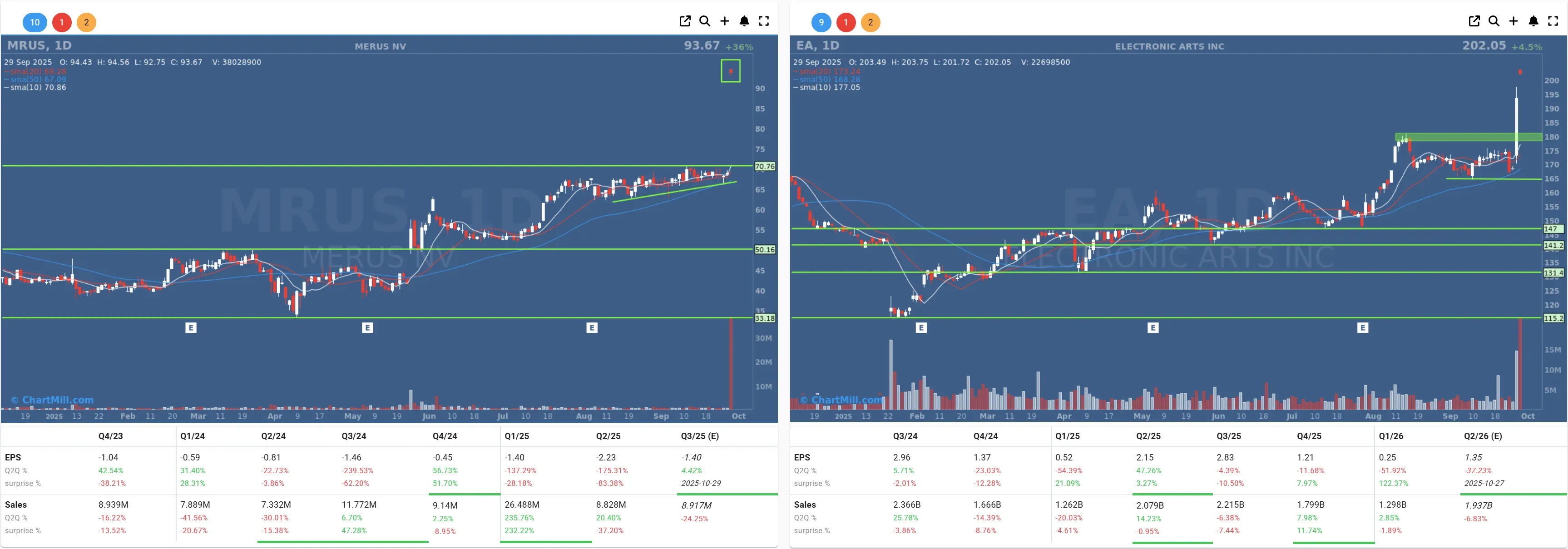Set an alert bell on MRUS chart
Viewport: 1568px width, 549px height.
pyautogui.click(x=744, y=21)
